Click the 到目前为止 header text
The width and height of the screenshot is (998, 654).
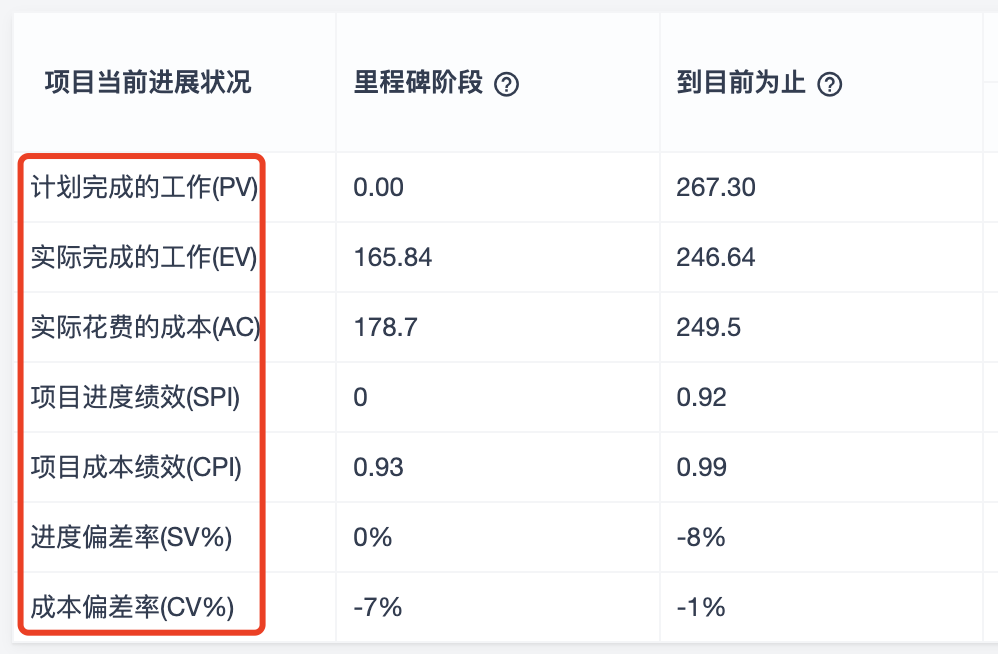click(x=740, y=83)
